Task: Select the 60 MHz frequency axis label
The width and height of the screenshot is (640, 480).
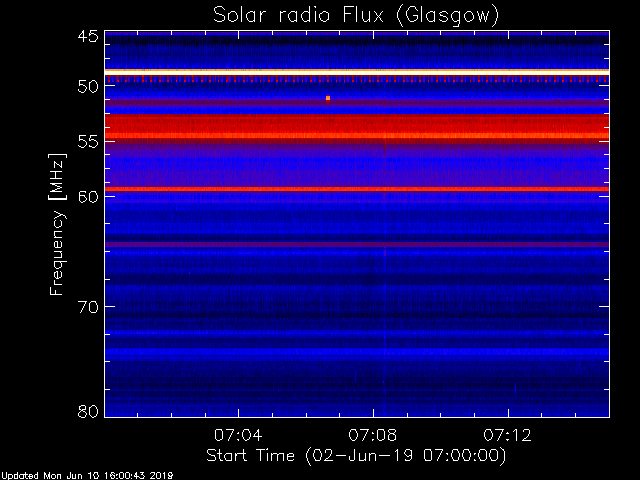Action: 88,196
